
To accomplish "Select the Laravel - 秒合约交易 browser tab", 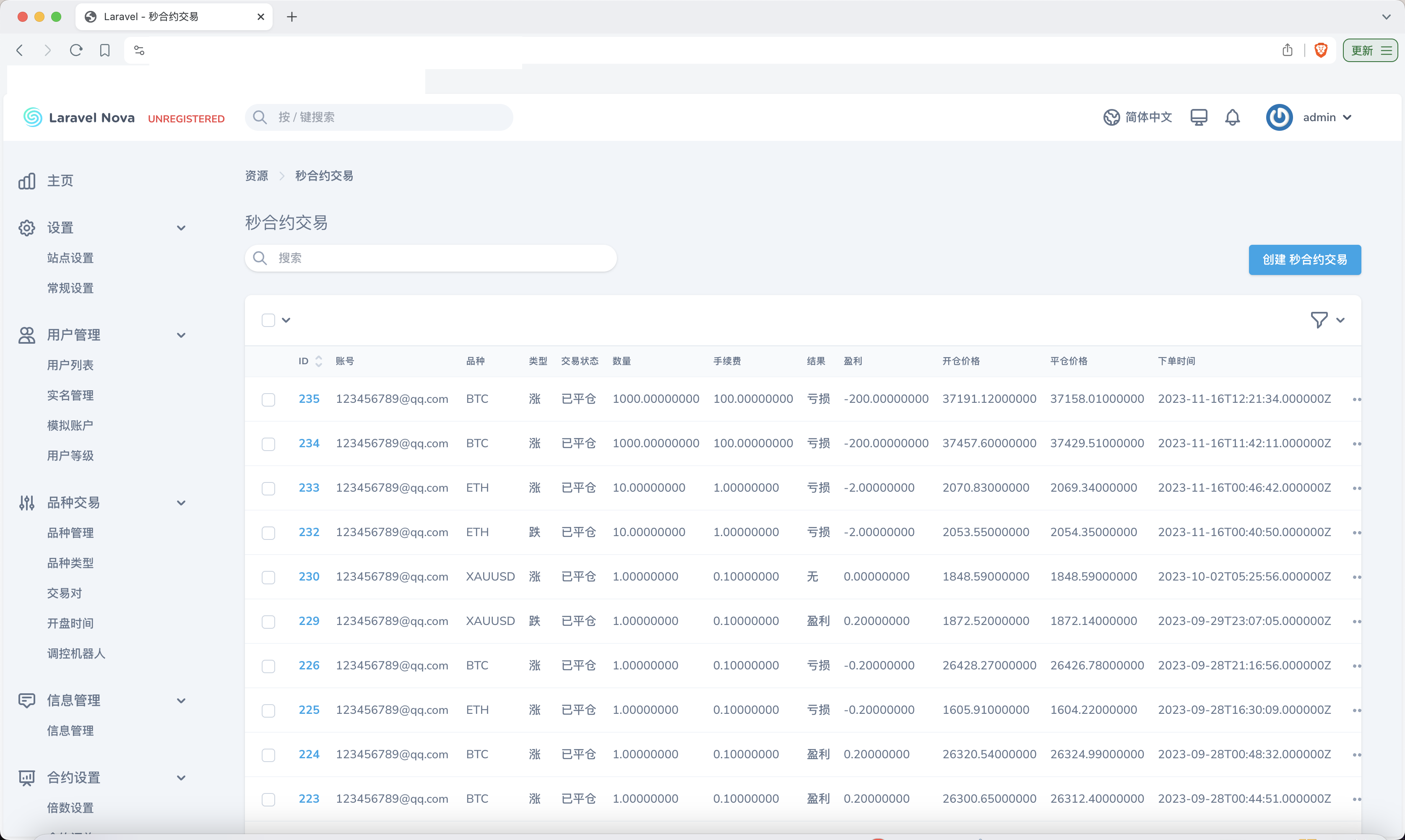I will [x=174, y=17].
